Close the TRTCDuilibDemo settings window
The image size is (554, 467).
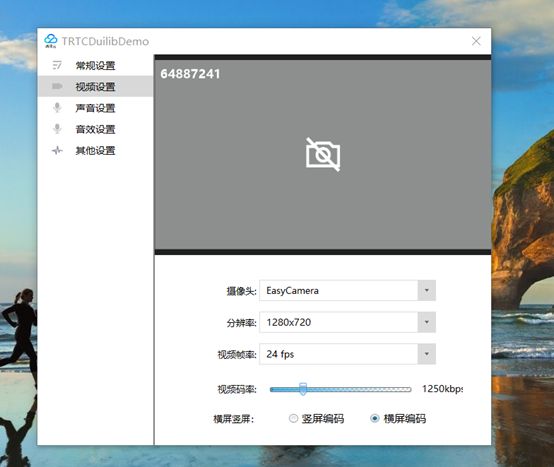click(476, 41)
